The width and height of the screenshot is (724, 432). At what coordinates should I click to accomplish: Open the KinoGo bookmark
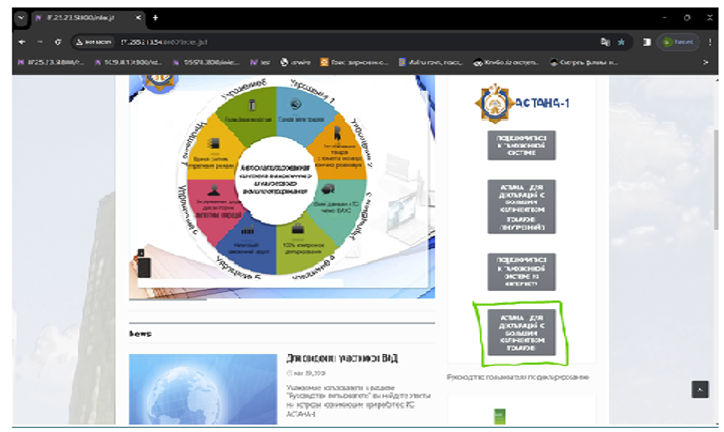[507, 62]
